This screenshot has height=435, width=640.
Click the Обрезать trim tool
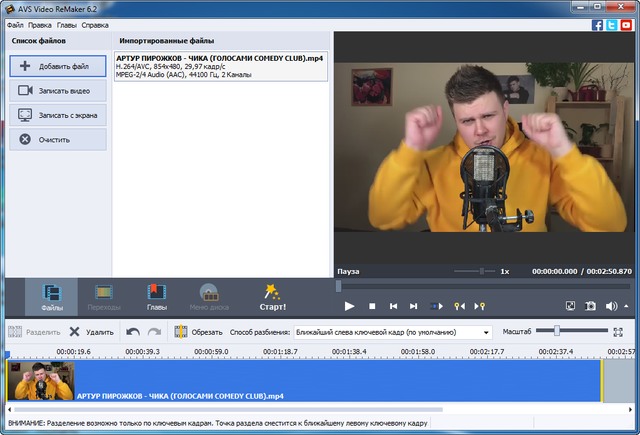(x=199, y=332)
